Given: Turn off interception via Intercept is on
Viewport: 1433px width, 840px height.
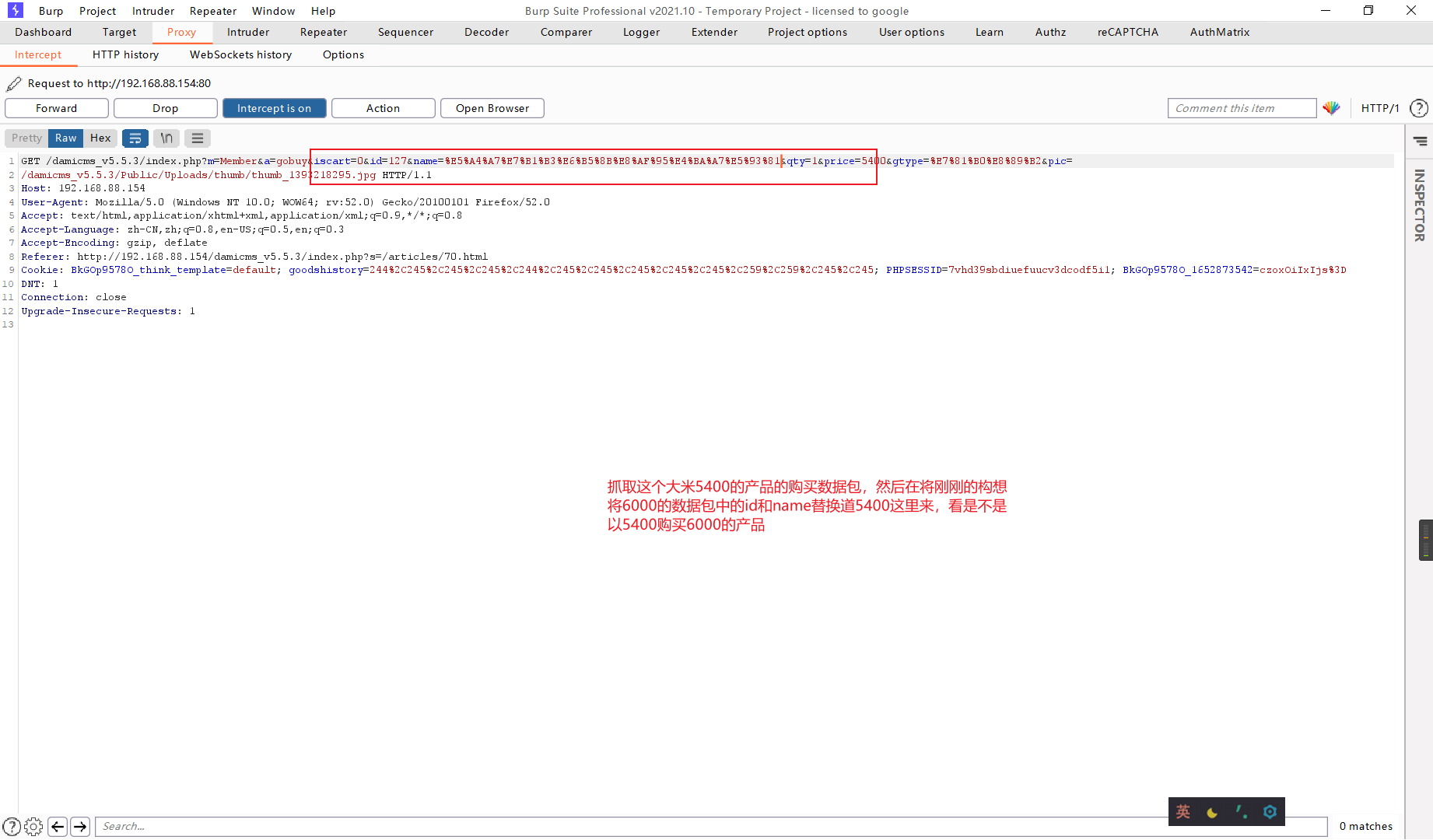Looking at the screenshot, I should [274, 108].
